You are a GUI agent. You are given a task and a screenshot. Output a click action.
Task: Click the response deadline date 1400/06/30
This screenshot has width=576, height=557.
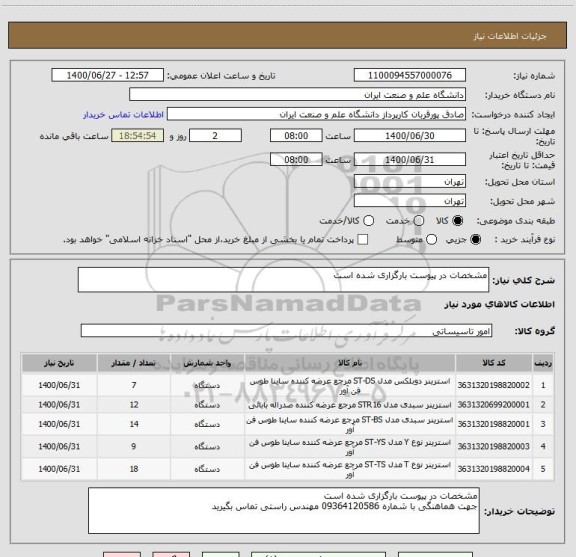(x=410, y=136)
